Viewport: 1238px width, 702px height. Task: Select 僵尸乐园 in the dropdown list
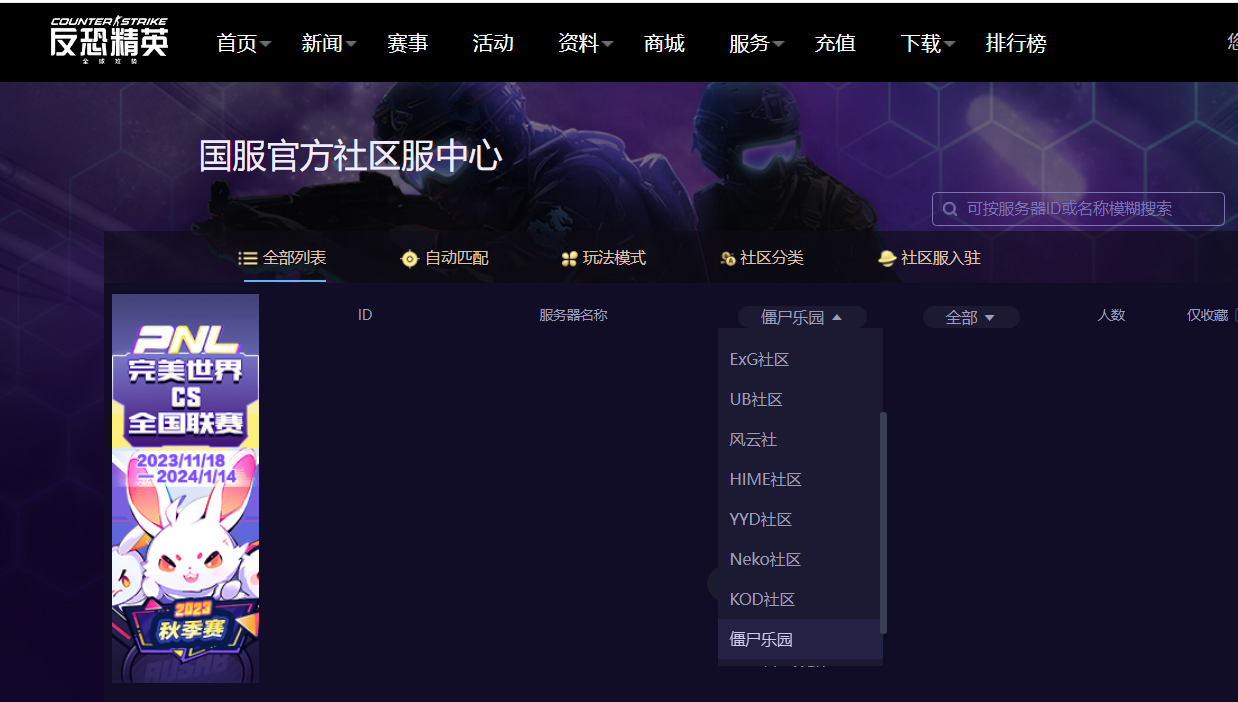tap(799, 639)
